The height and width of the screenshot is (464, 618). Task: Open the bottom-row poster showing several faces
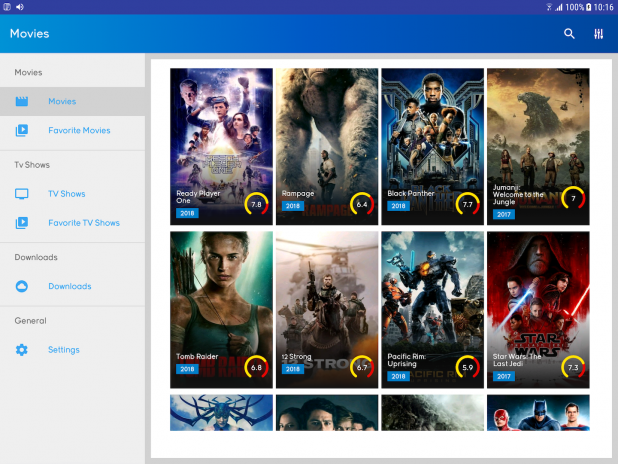[x=327, y=412]
